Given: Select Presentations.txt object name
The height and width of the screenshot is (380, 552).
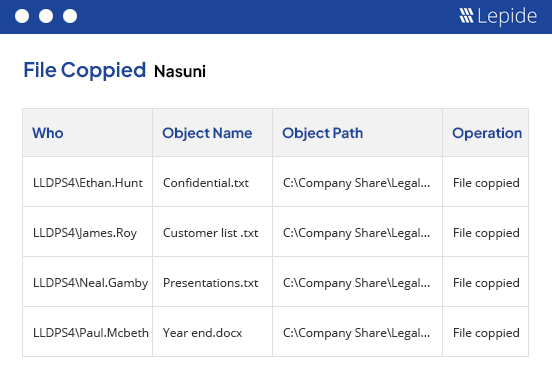Looking at the screenshot, I should (x=211, y=283).
